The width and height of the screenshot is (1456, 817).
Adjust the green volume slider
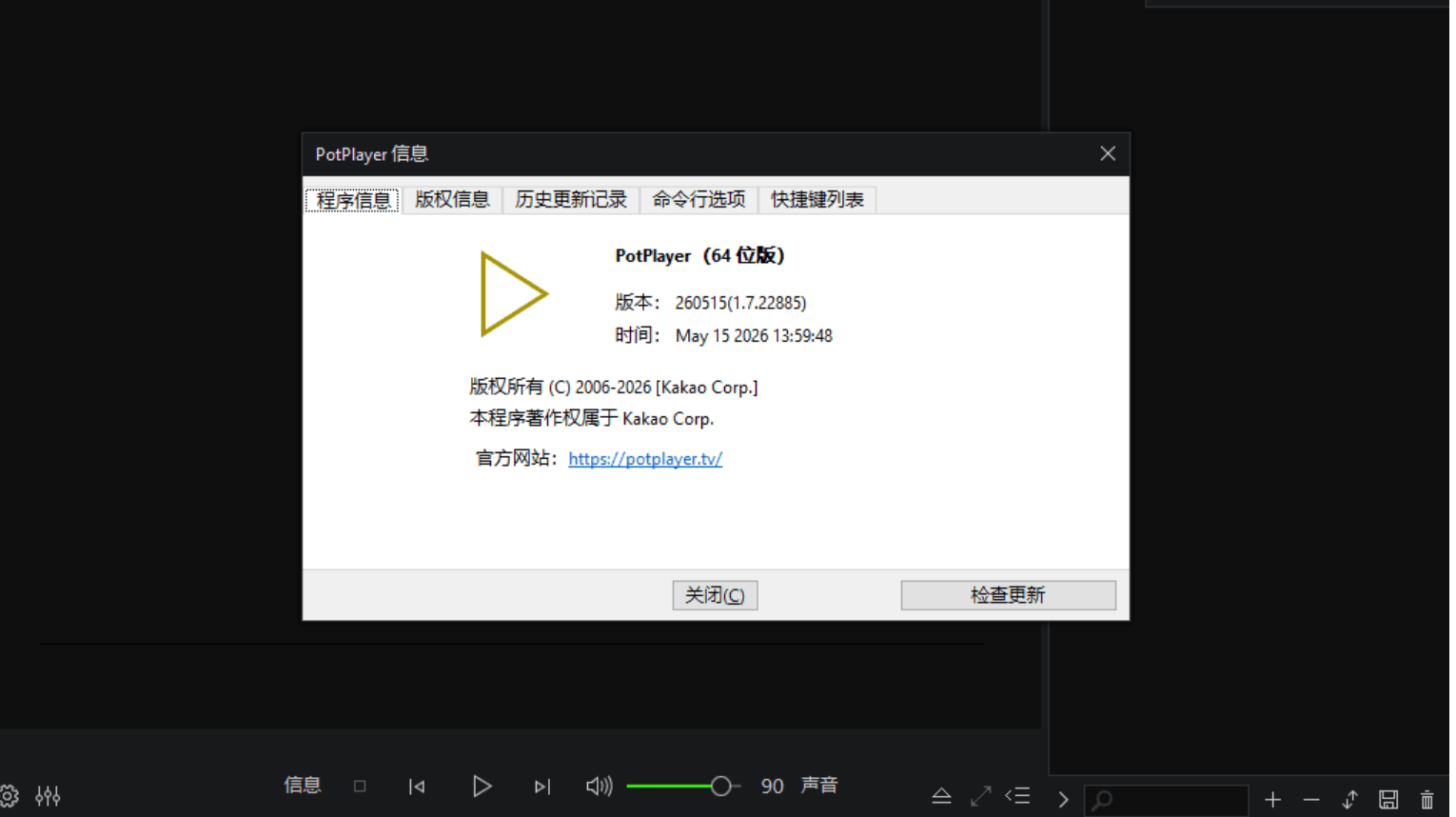tap(683, 787)
